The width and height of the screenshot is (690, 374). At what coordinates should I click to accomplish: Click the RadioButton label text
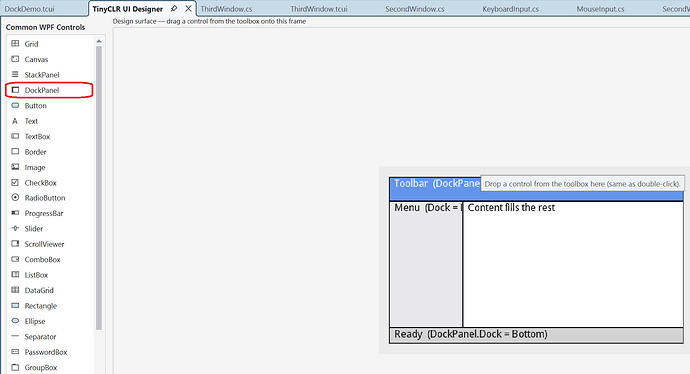click(x=45, y=198)
